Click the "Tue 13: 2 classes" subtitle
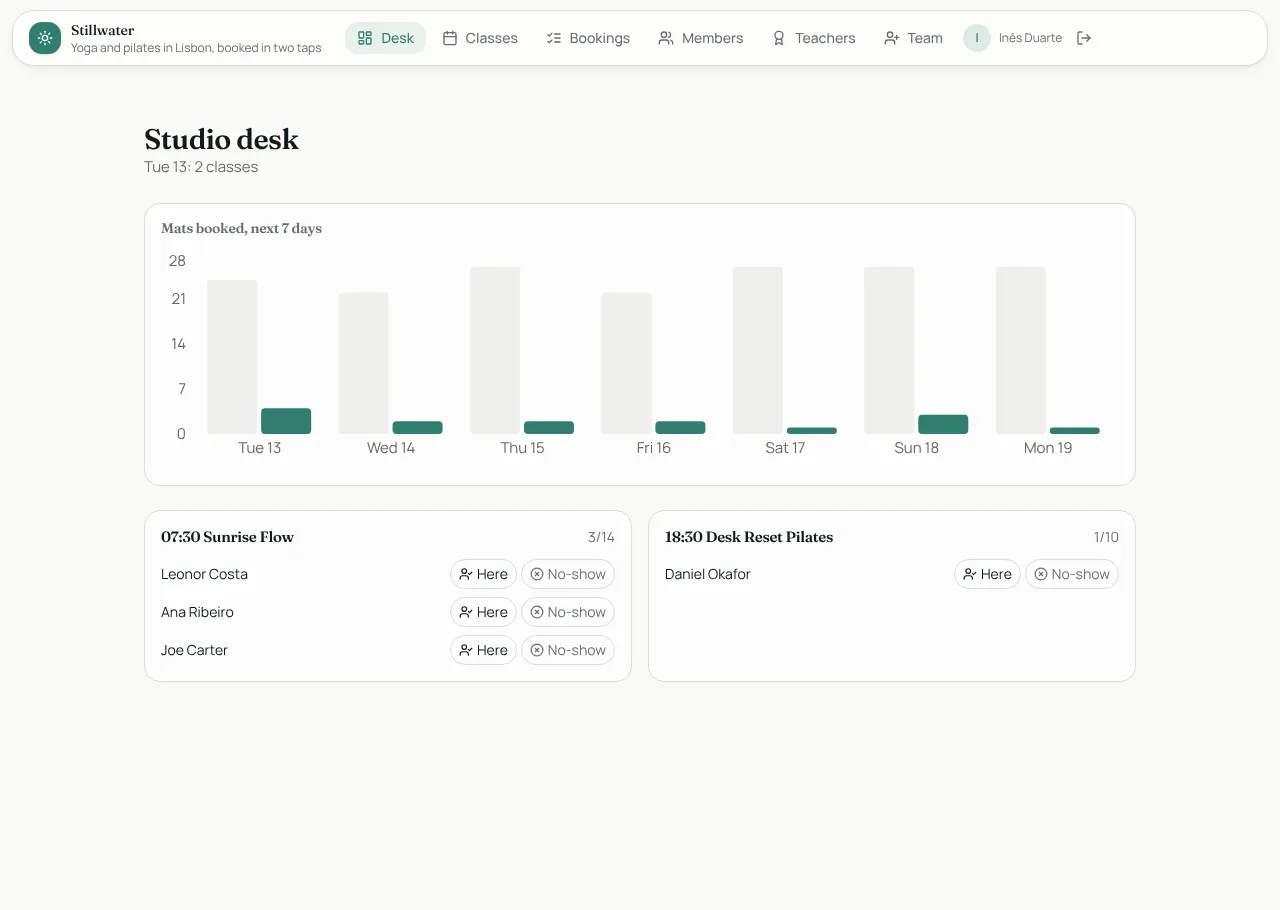Screen dimensions: 1280x910 [x=201, y=167]
